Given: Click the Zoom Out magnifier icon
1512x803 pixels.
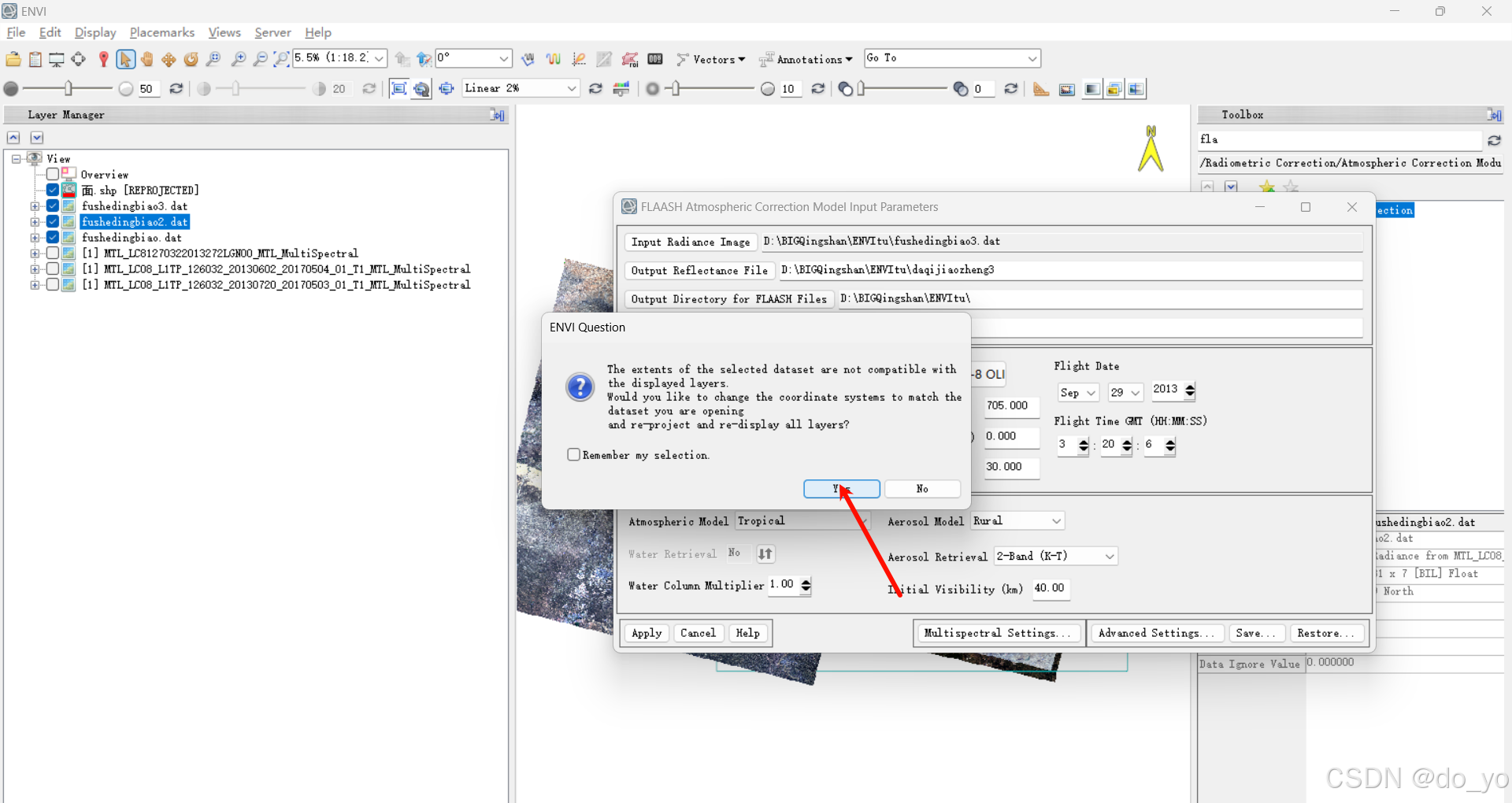Looking at the screenshot, I should [260, 59].
